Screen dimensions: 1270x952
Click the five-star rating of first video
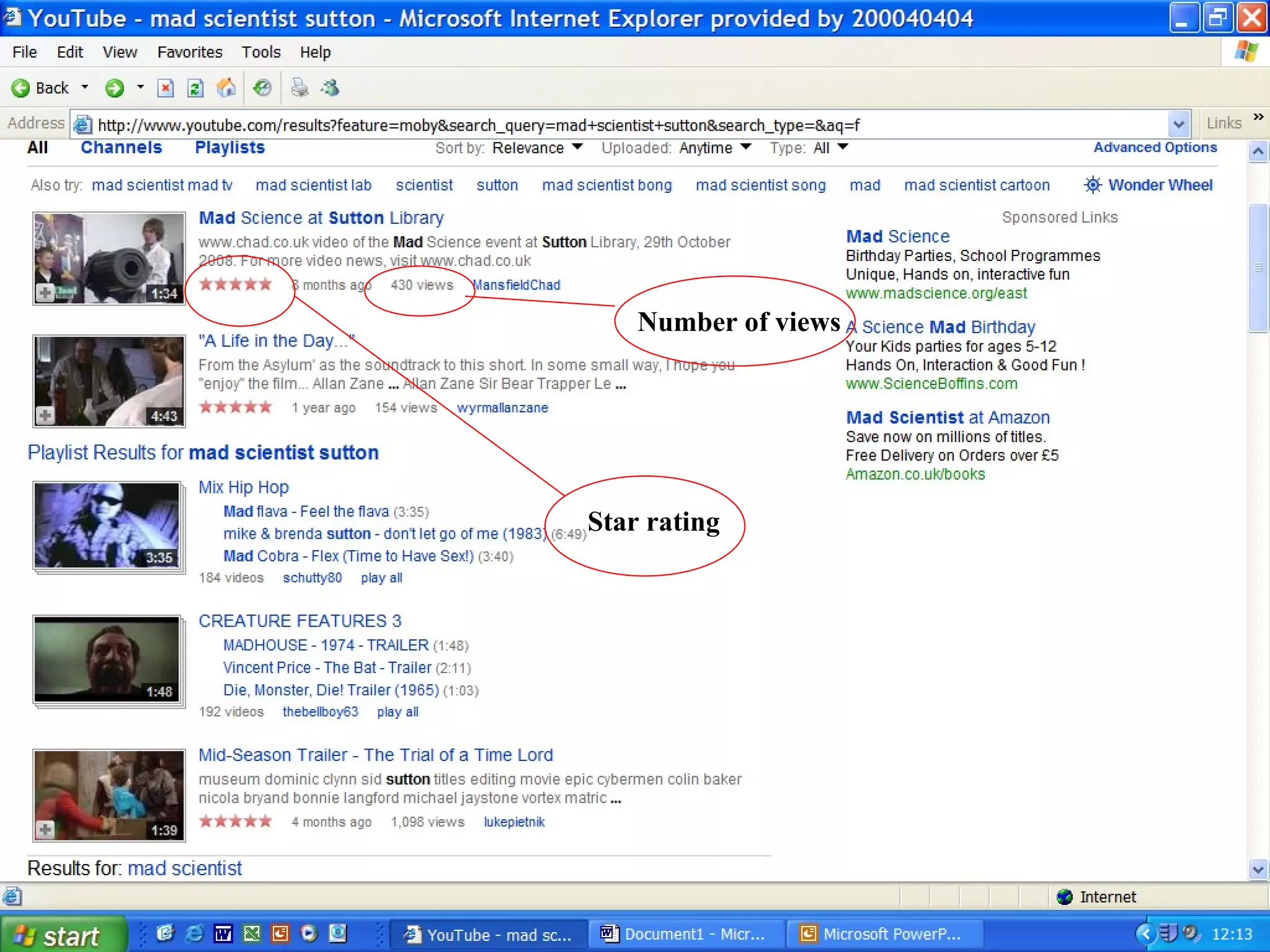click(x=236, y=284)
